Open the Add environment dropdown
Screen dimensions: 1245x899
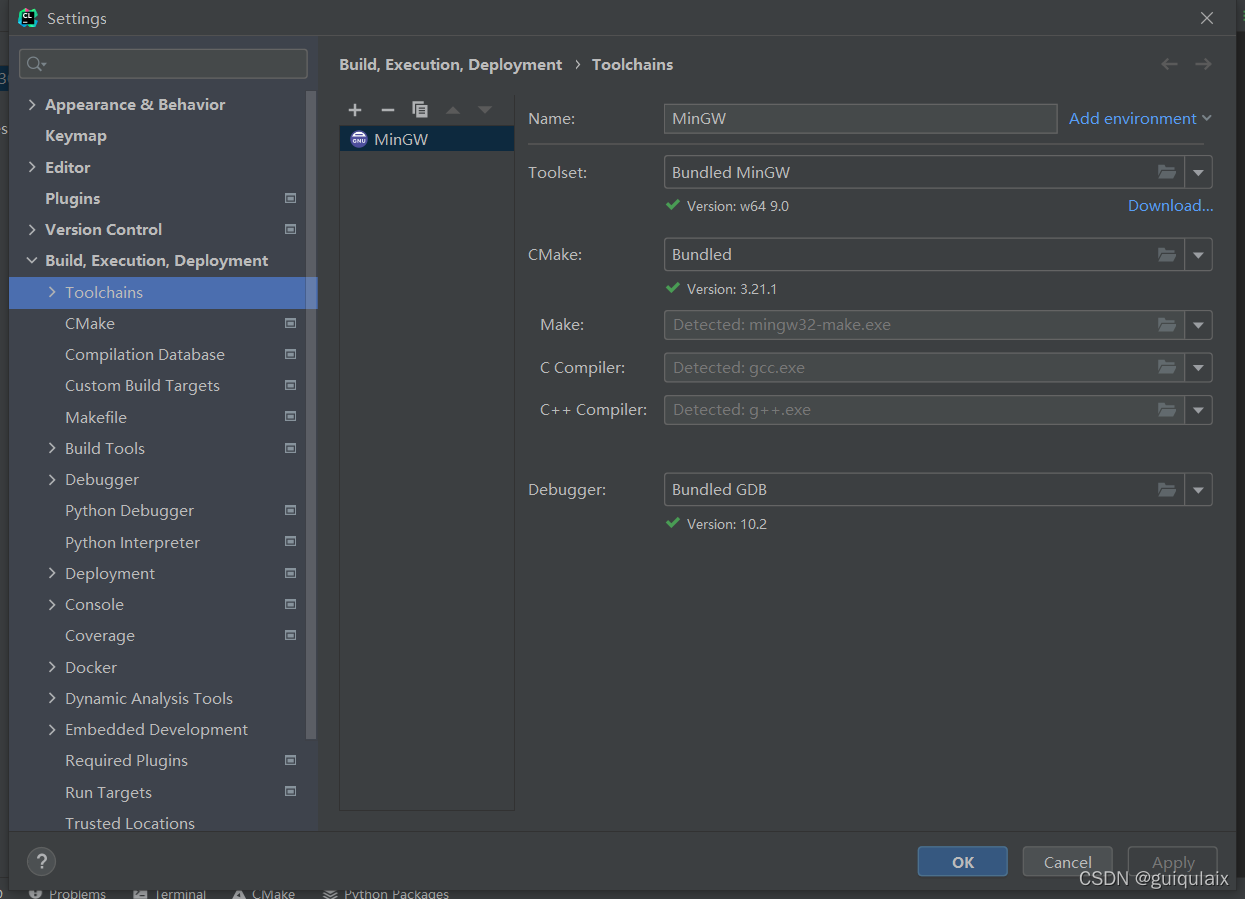[x=1140, y=118]
